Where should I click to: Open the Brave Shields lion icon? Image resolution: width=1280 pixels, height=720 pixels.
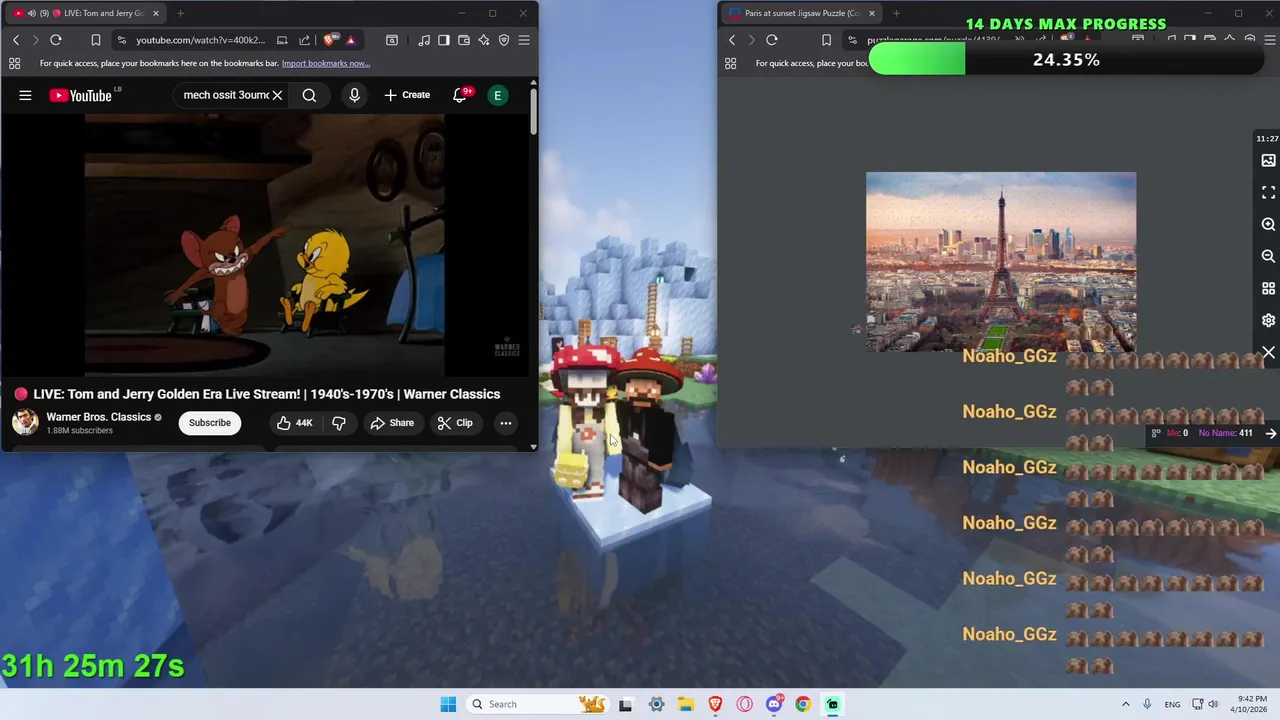[329, 40]
